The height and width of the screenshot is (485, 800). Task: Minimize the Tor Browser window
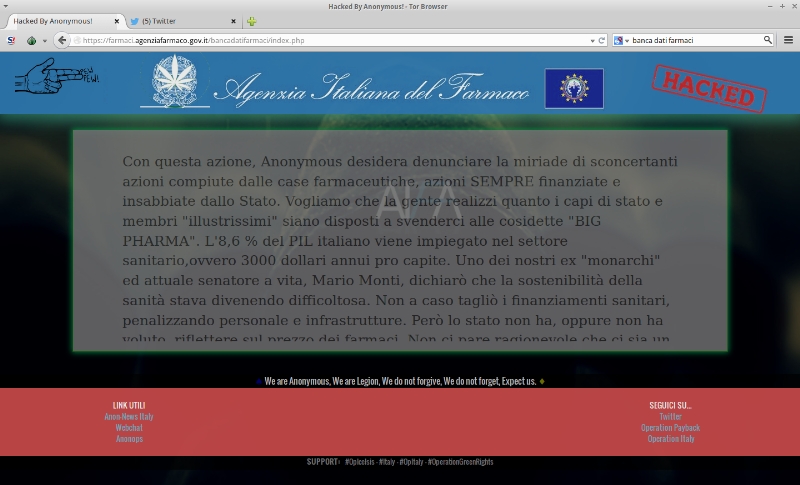pyautogui.click(x=770, y=6)
